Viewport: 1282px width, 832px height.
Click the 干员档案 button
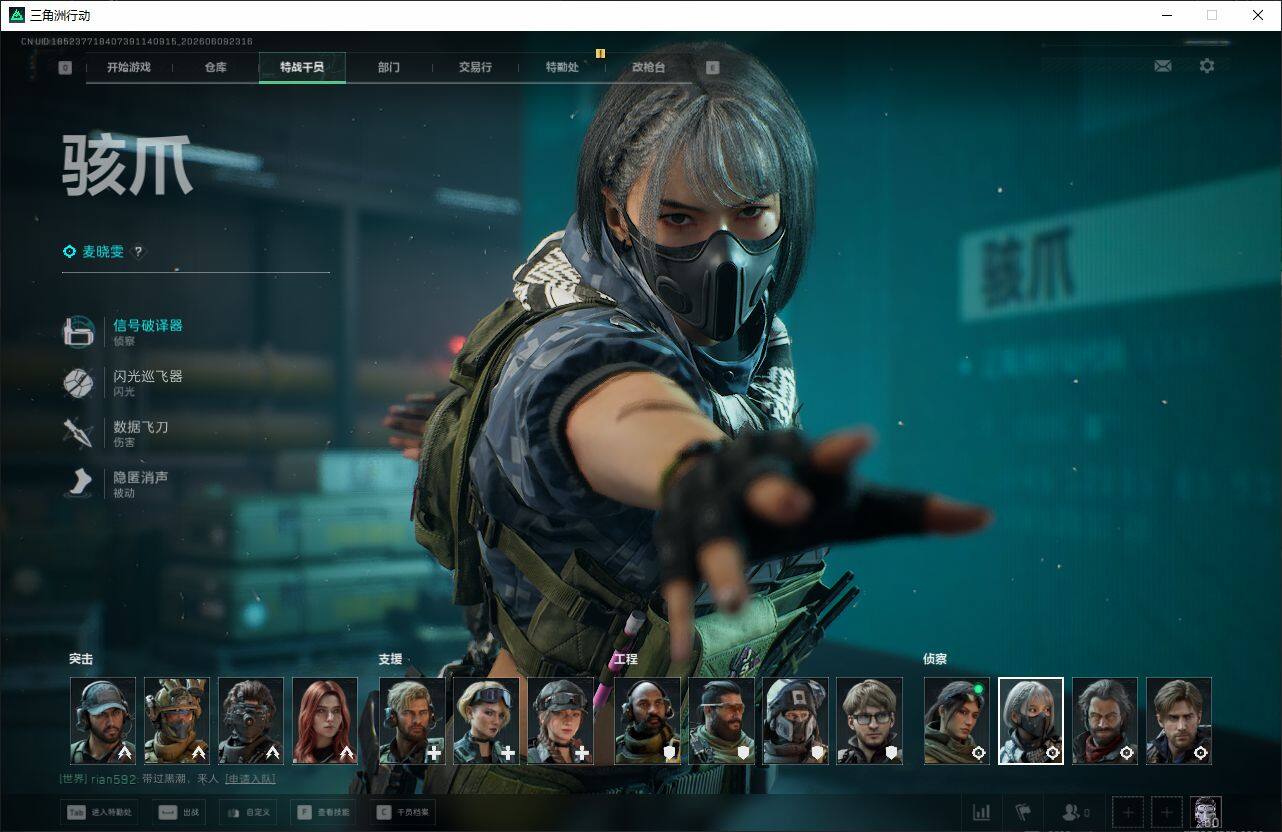[x=403, y=813]
